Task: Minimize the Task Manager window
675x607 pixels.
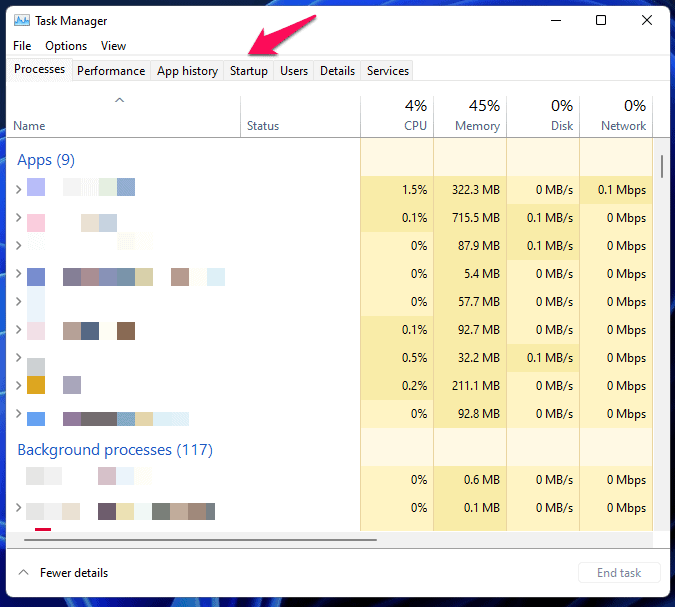Action: pos(556,20)
